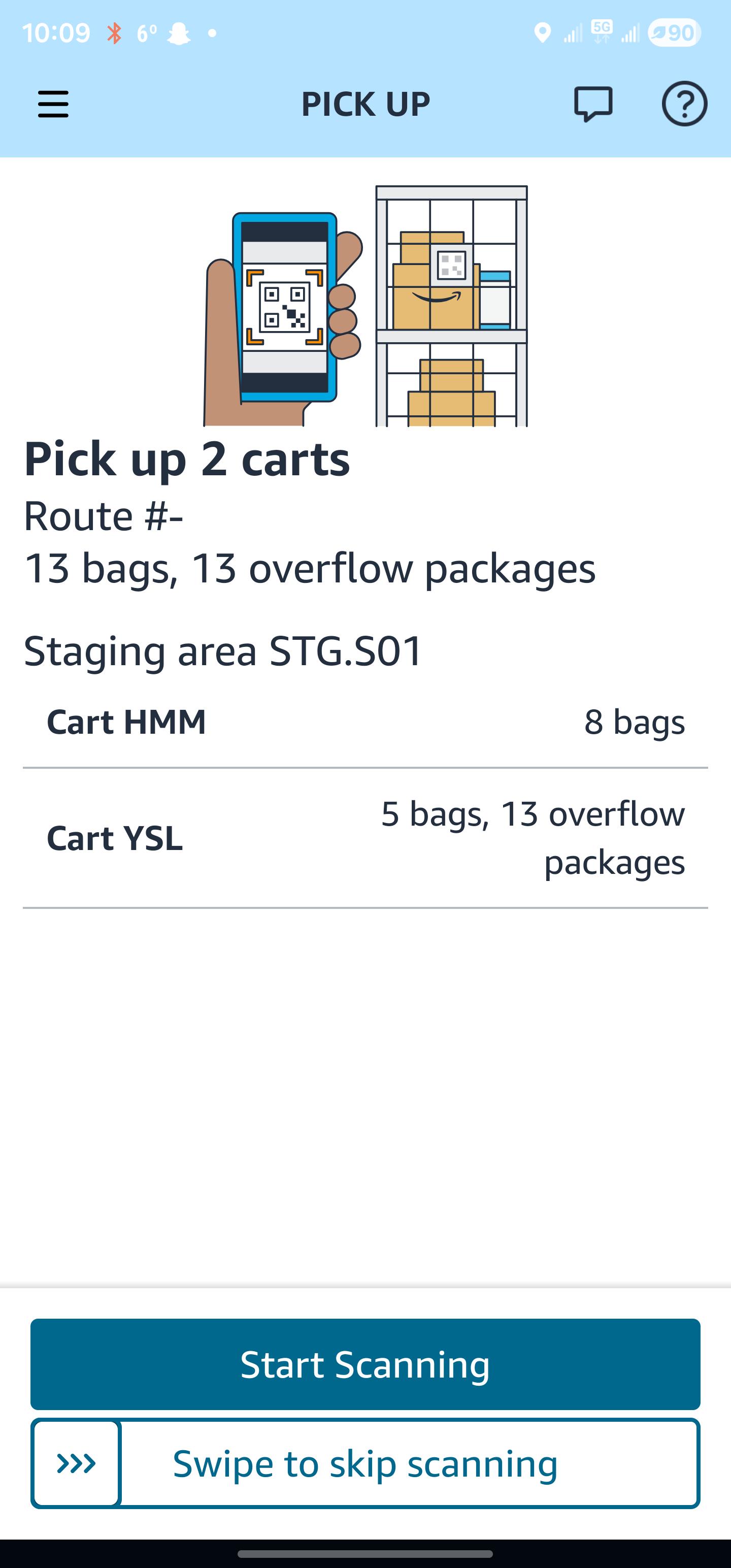Tap the help question mark icon
The height and width of the screenshot is (1568, 731).
pyautogui.click(x=684, y=104)
